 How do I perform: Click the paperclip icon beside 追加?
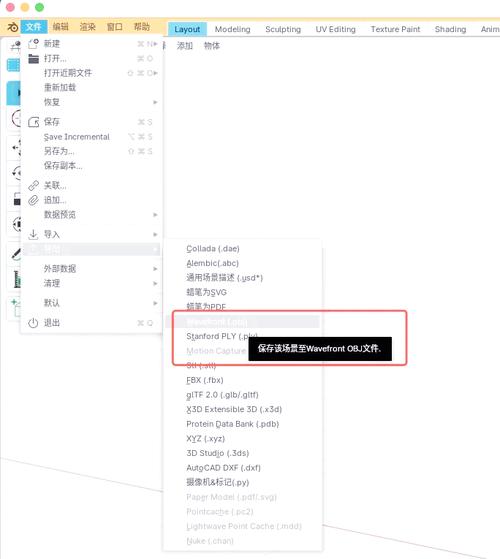tap(33, 200)
